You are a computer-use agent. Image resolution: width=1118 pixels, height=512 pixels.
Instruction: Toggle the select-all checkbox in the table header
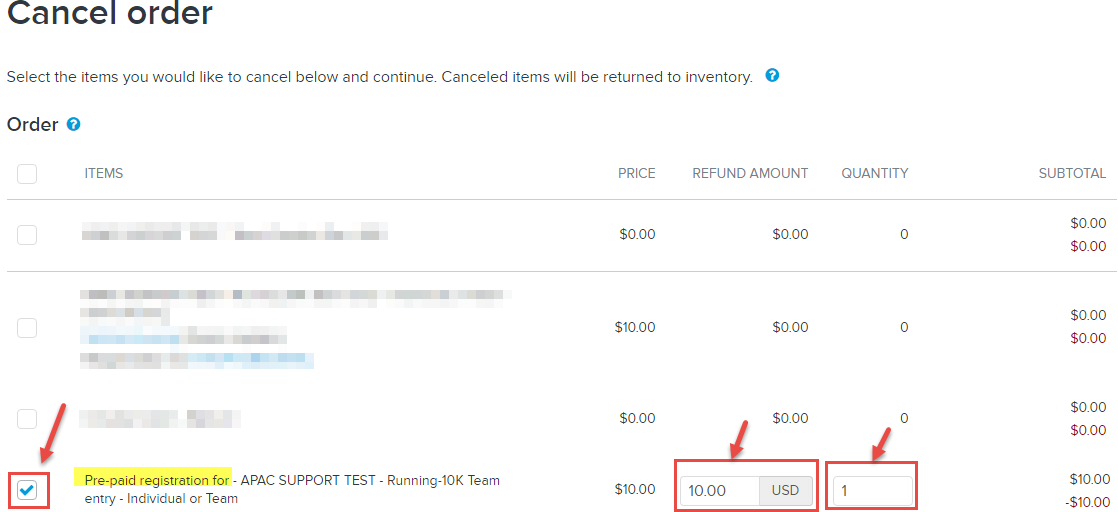coord(27,174)
